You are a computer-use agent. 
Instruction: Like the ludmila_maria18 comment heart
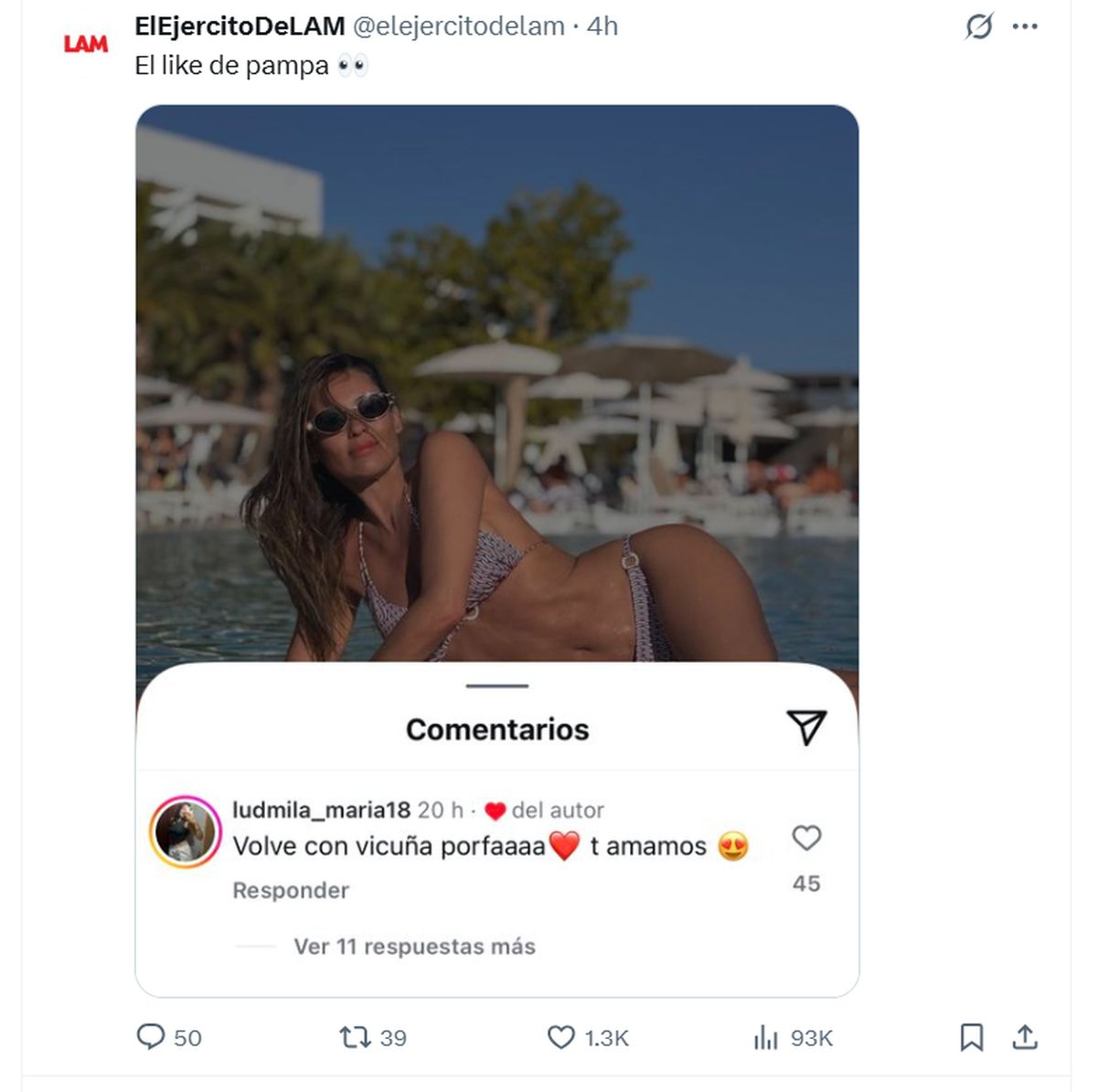pyautogui.click(x=806, y=838)
